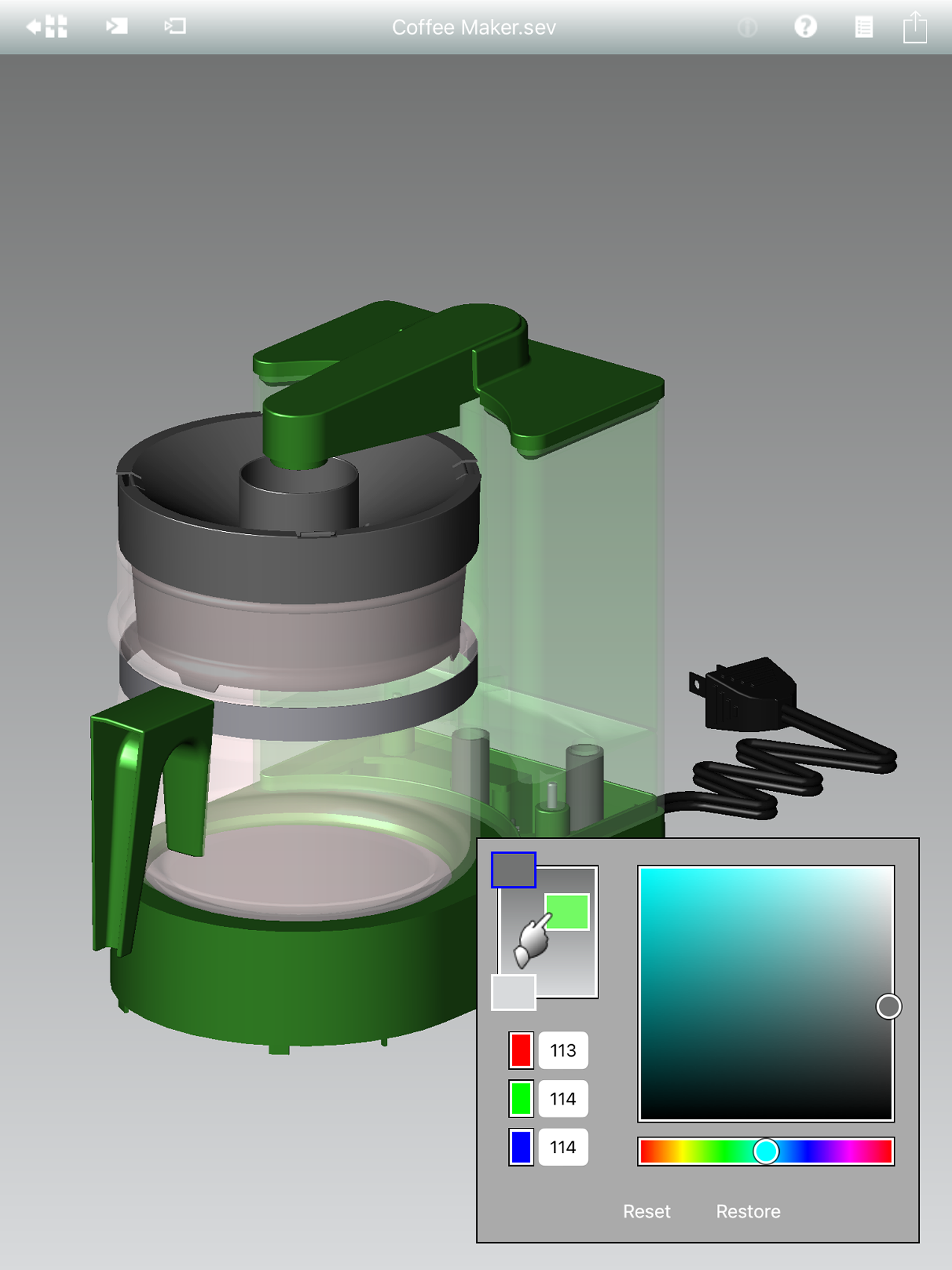Click the dimmed info icon
The width and height of the screenshot is (952, 1270).
pyautogui.click(x=747, y=27)
